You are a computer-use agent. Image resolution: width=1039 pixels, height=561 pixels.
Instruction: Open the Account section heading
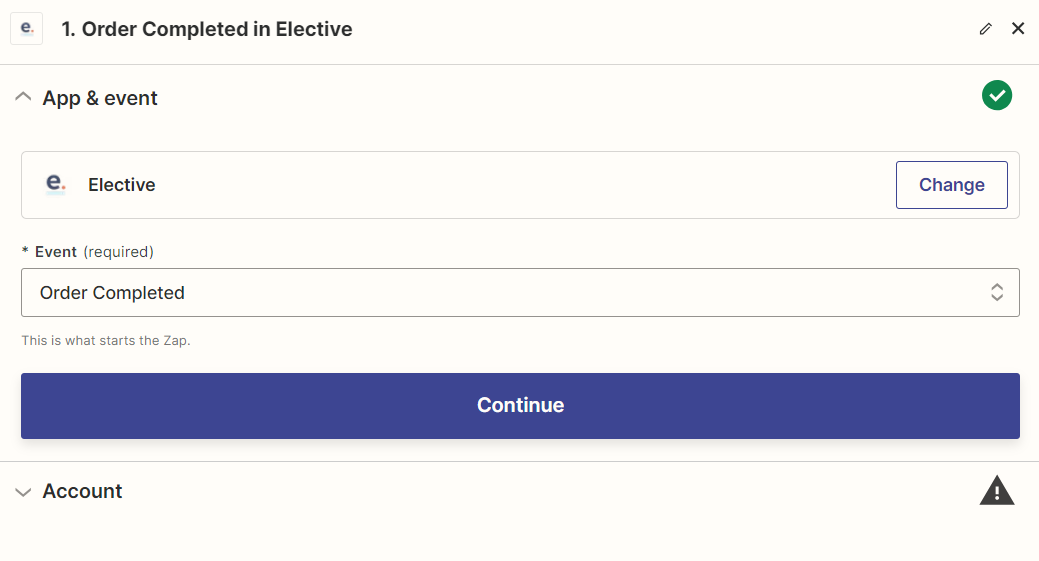[x=82, y=491]
